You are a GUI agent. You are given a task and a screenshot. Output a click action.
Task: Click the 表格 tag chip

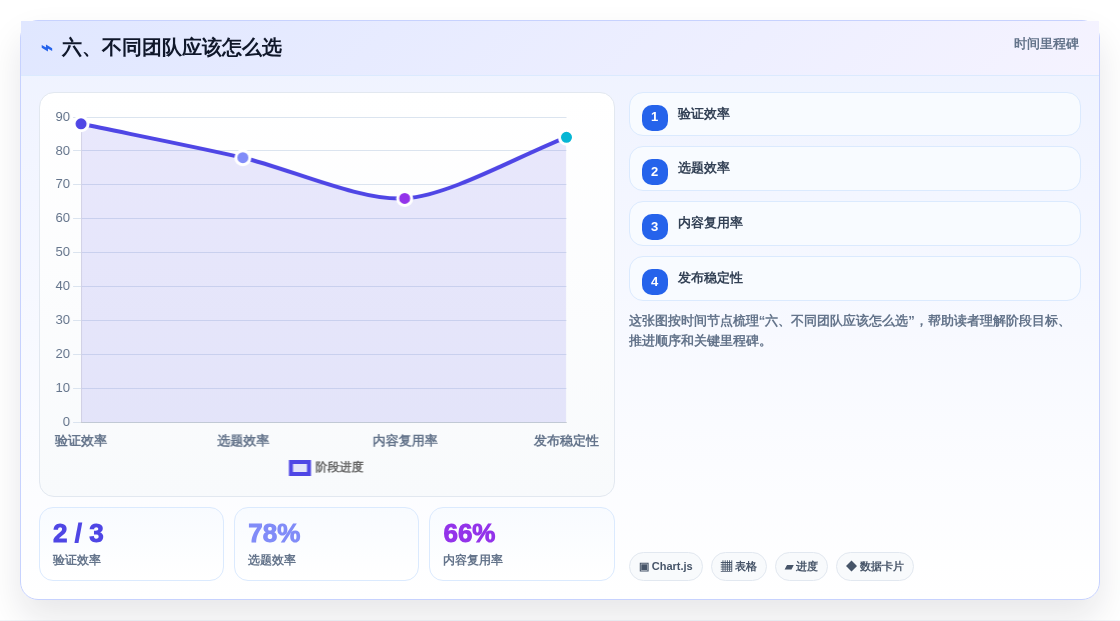click(x=739, y=567)
